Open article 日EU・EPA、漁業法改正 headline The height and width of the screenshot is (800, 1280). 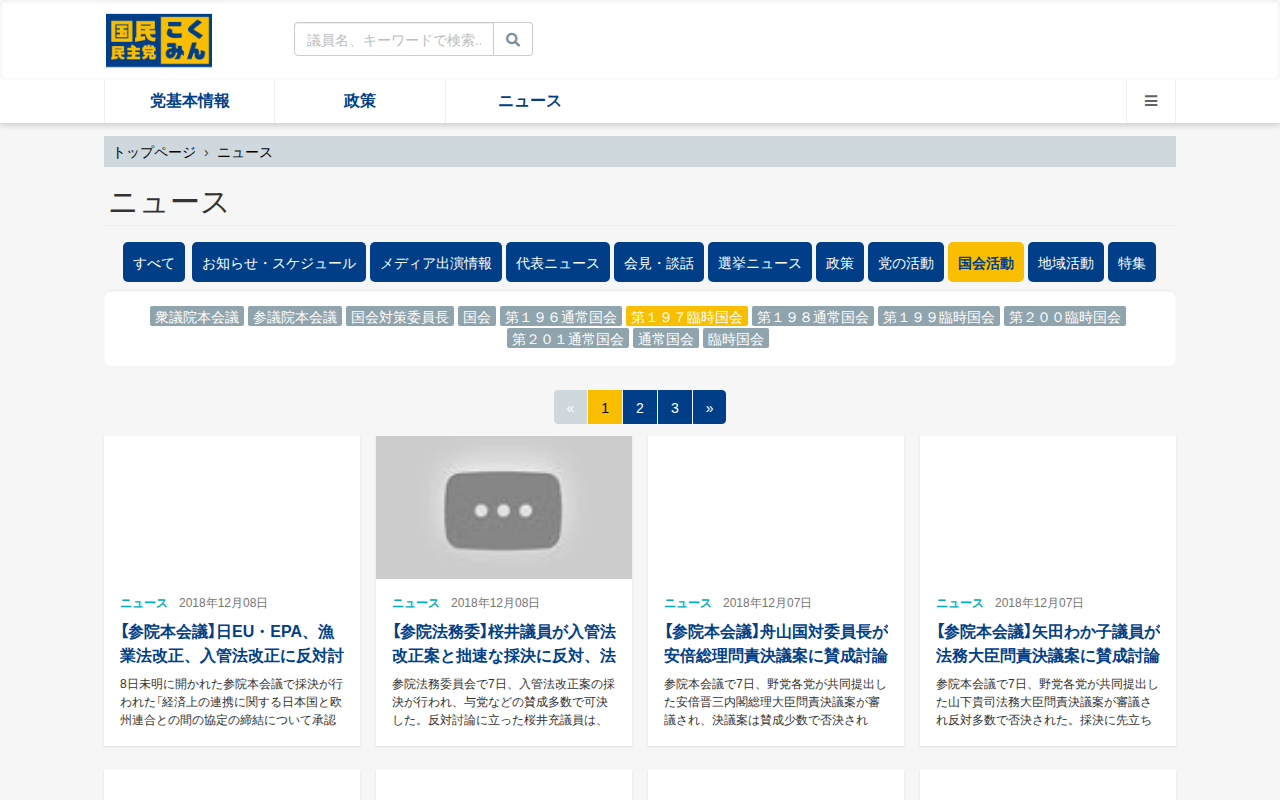(232, 644)
